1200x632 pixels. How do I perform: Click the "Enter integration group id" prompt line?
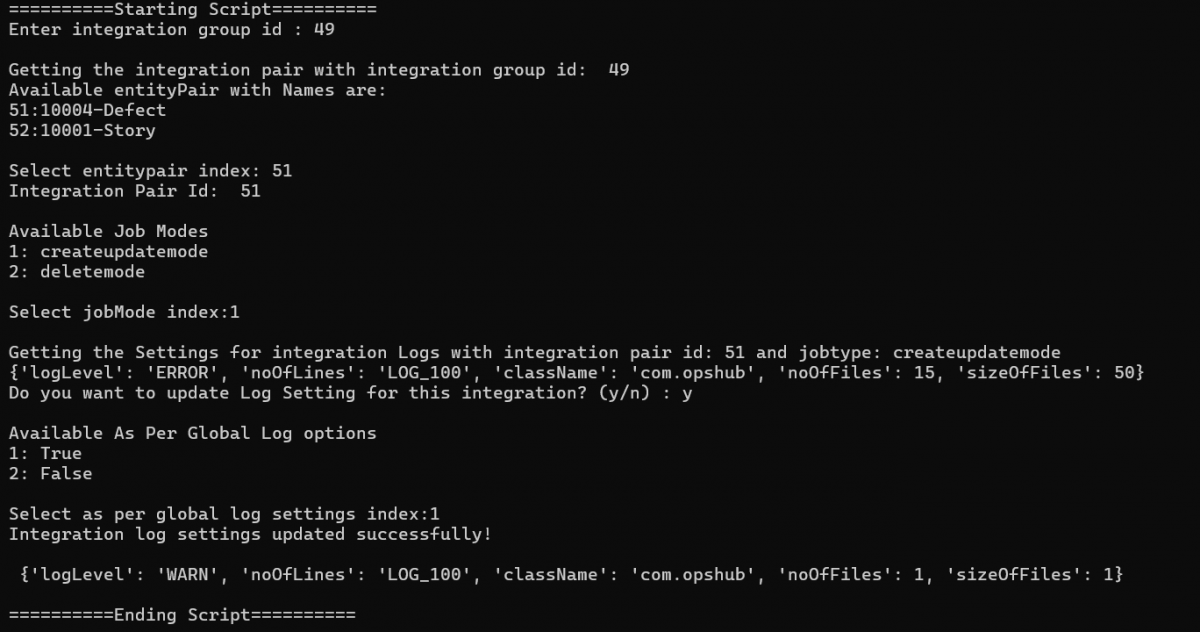point(171,29)
